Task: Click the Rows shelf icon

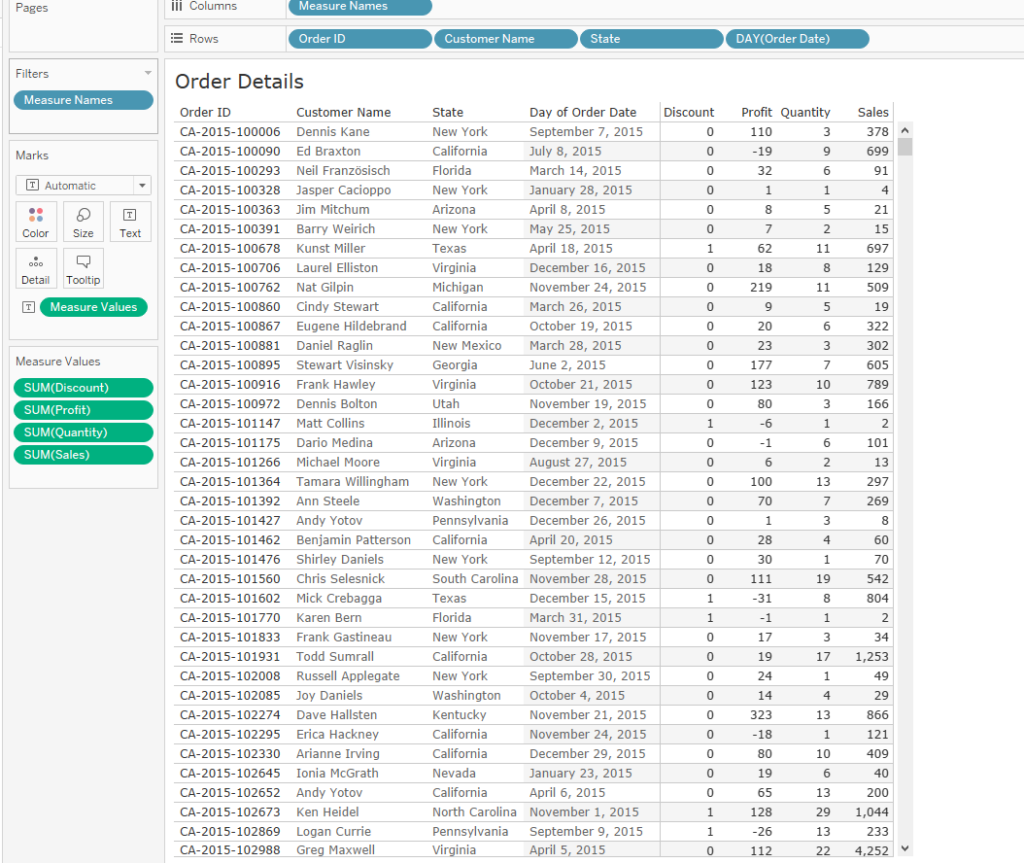Action: pos(177,39)
